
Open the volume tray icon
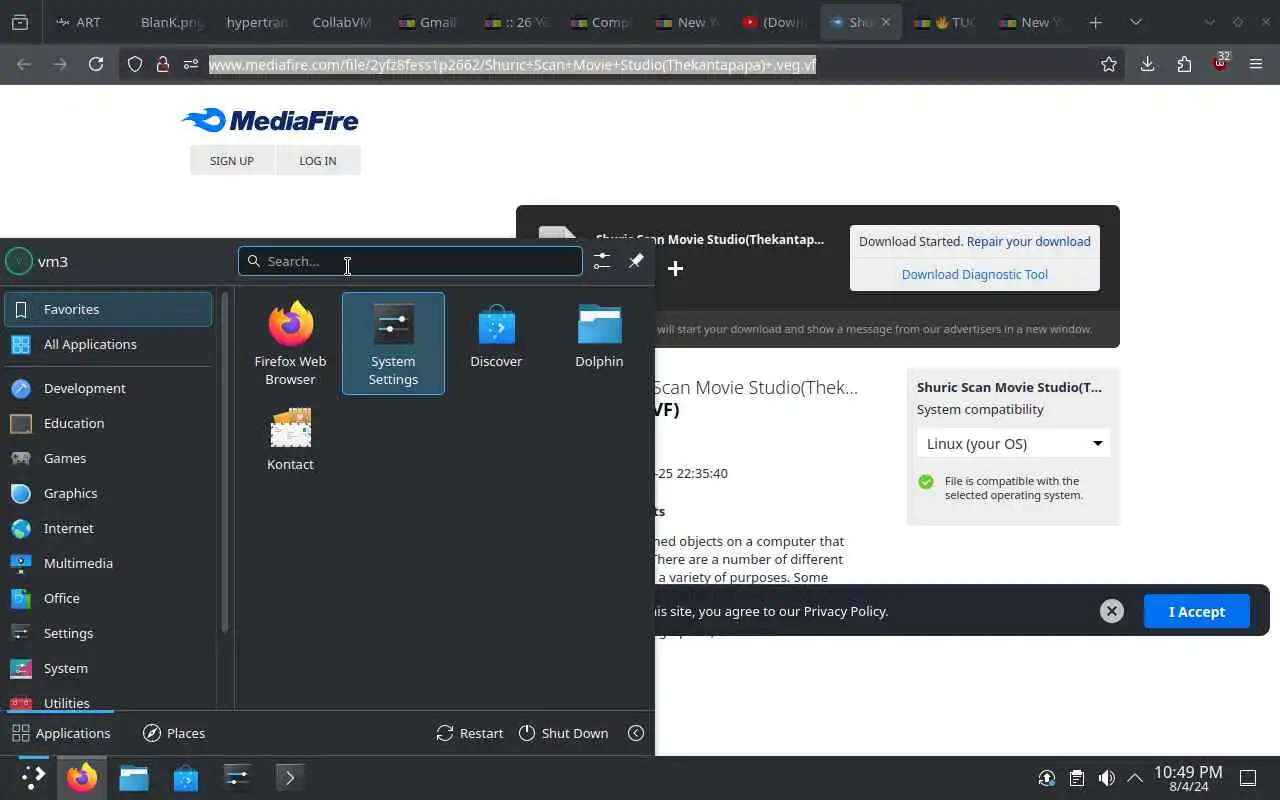[x=1106, y=778]
